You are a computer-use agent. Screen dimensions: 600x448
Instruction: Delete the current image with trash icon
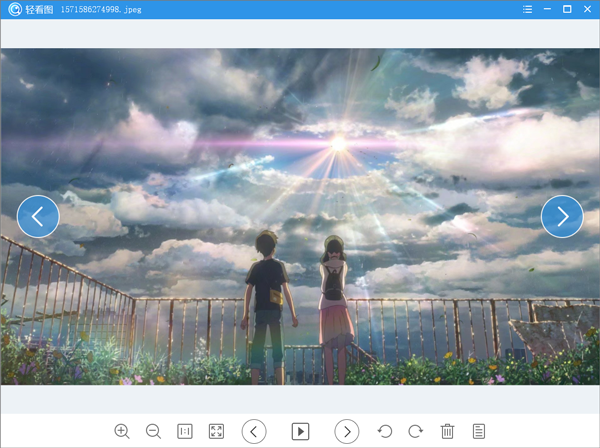point(447,431)
